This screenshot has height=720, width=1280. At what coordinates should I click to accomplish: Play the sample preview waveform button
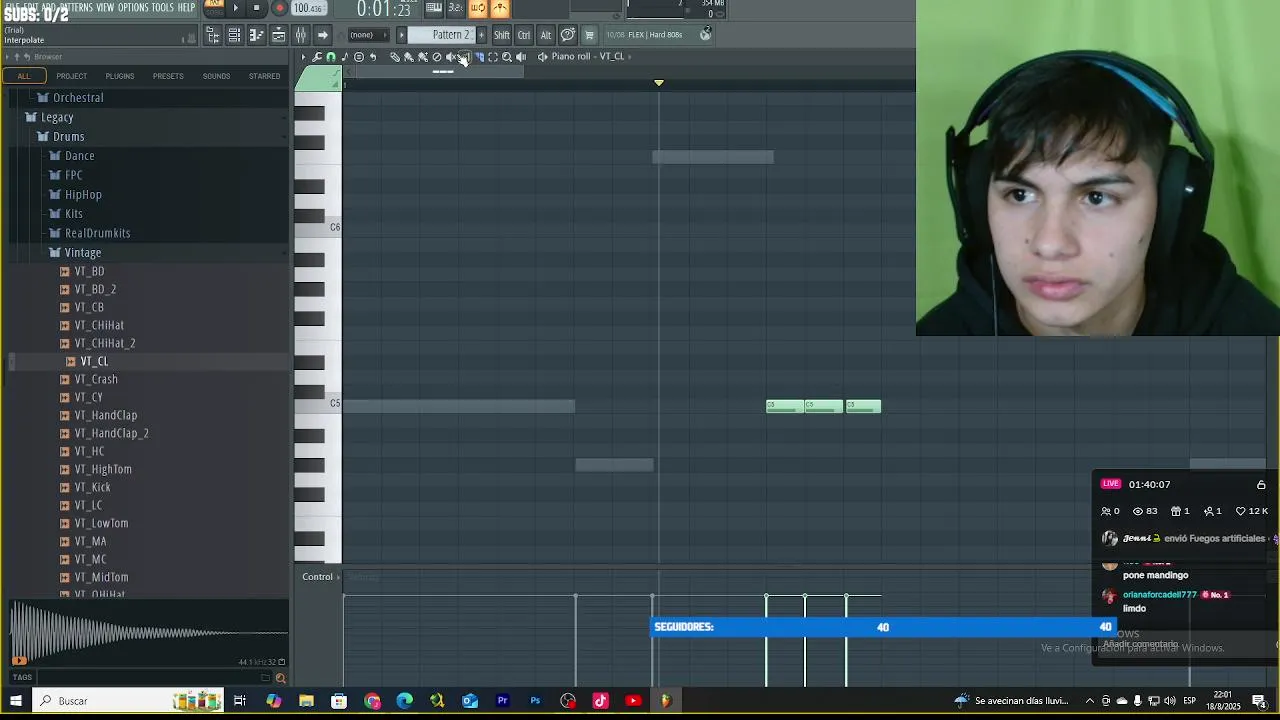[18, 660]
